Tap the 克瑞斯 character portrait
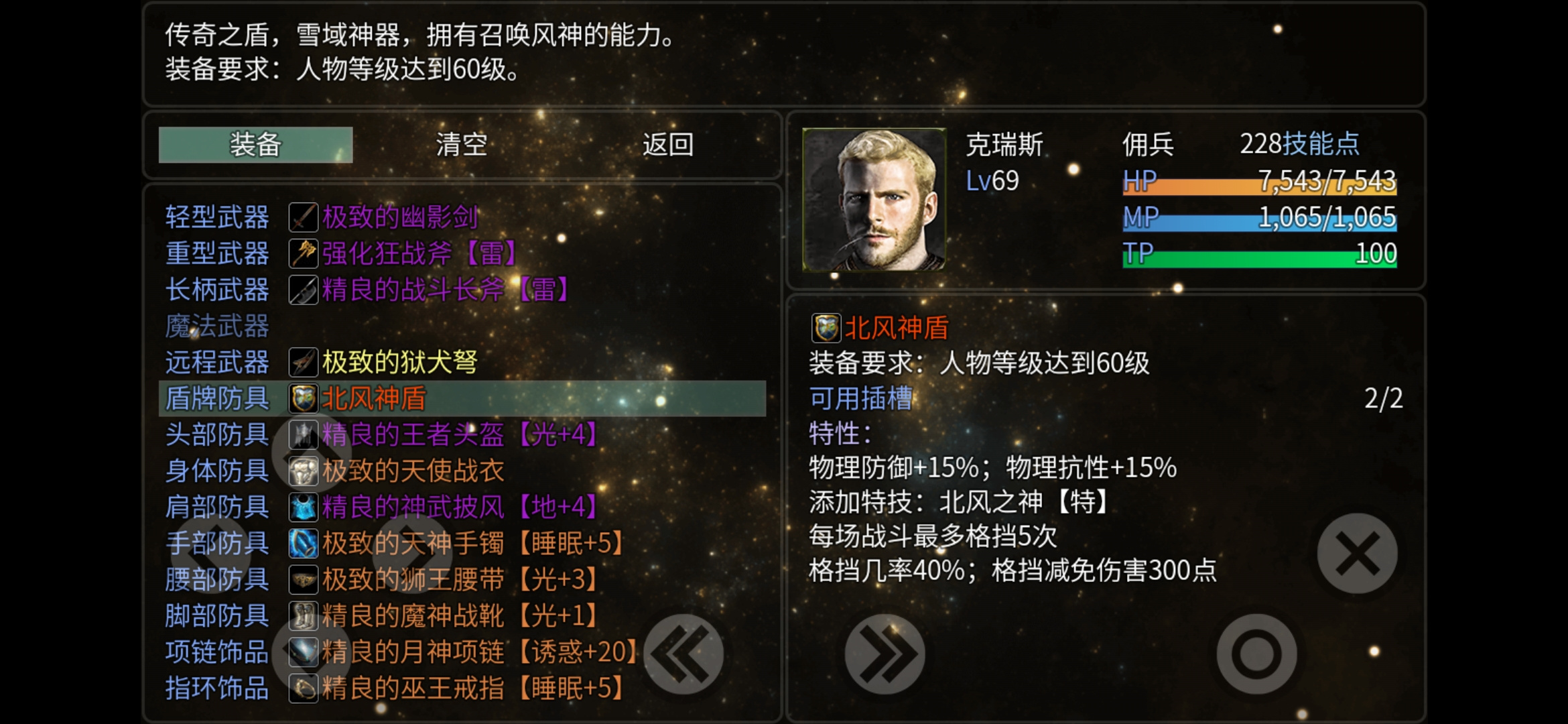The width and height of the screenshot is (1568, 724). coord(874,199)
